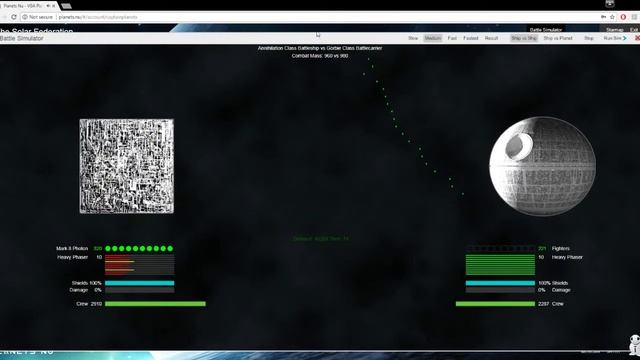640x360 pixels.
Task: Reload the browser page
Action: (14, 17)
